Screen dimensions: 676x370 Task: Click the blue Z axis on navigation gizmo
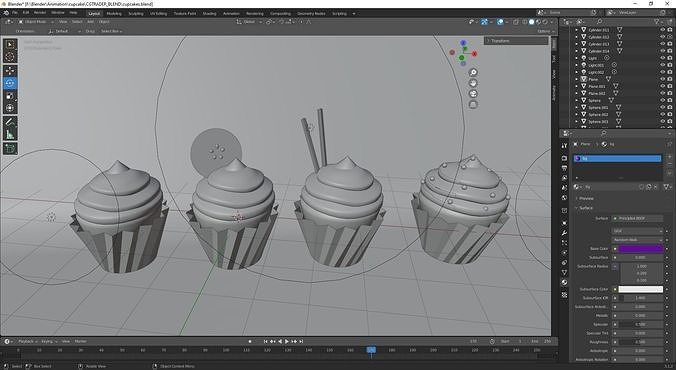(x=463, y=43)
